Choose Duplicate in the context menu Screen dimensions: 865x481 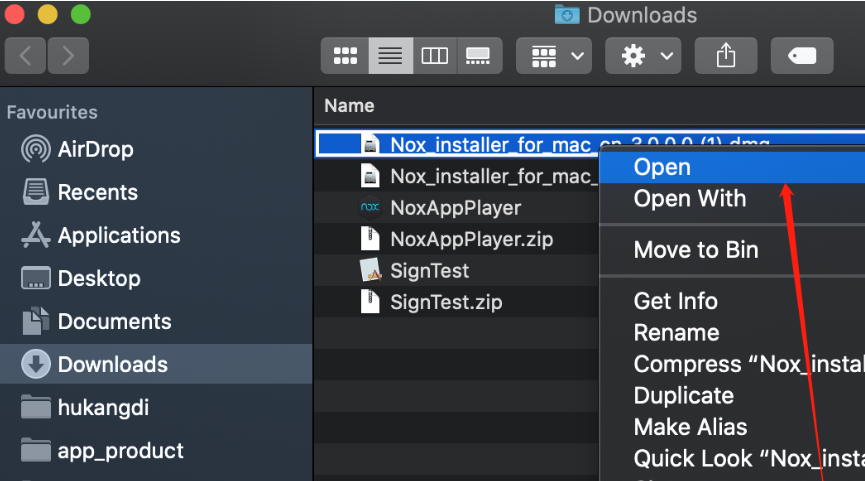click(732, 396)
